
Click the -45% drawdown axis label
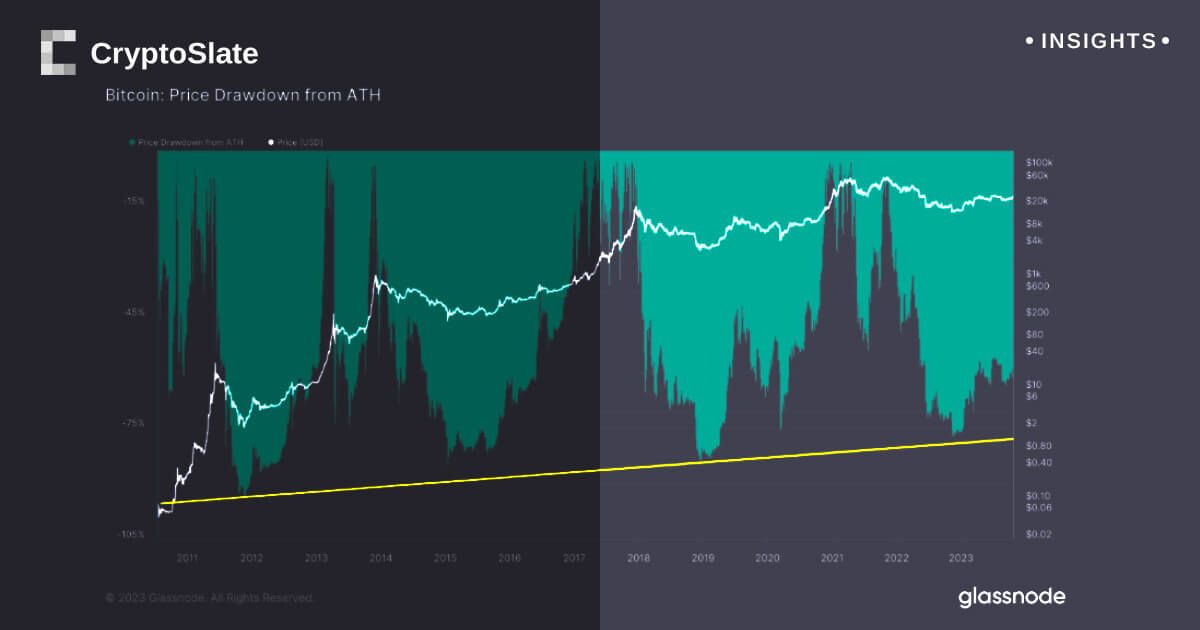[134, 312]
